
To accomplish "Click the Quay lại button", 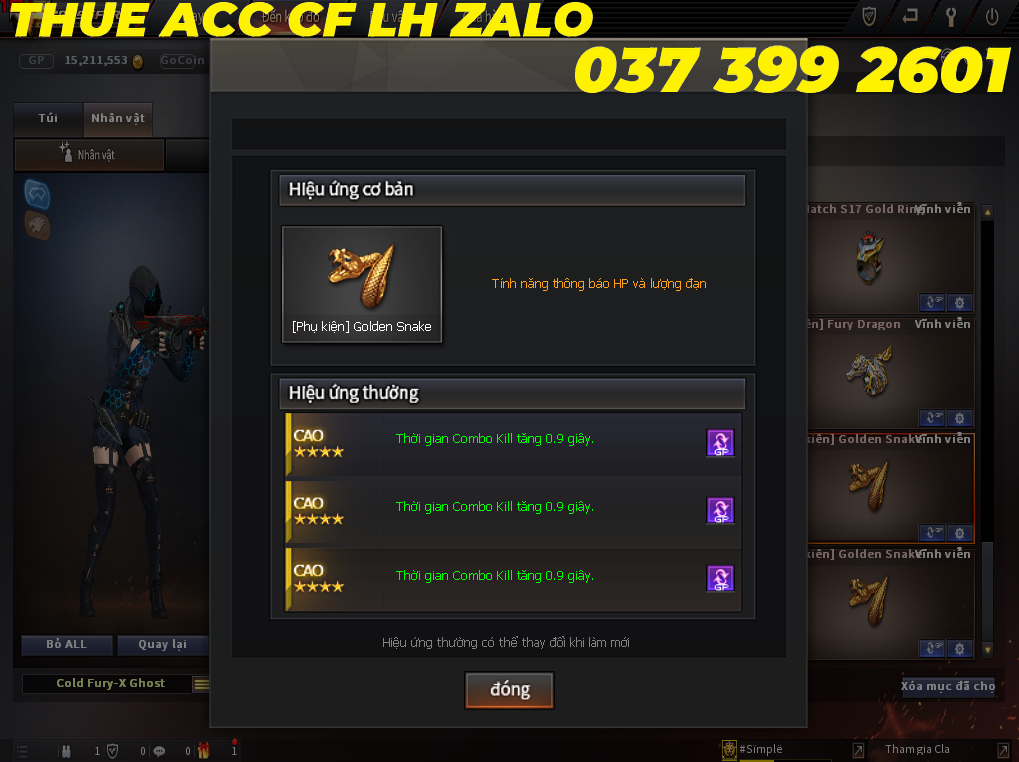I will [x=162, y=644].
